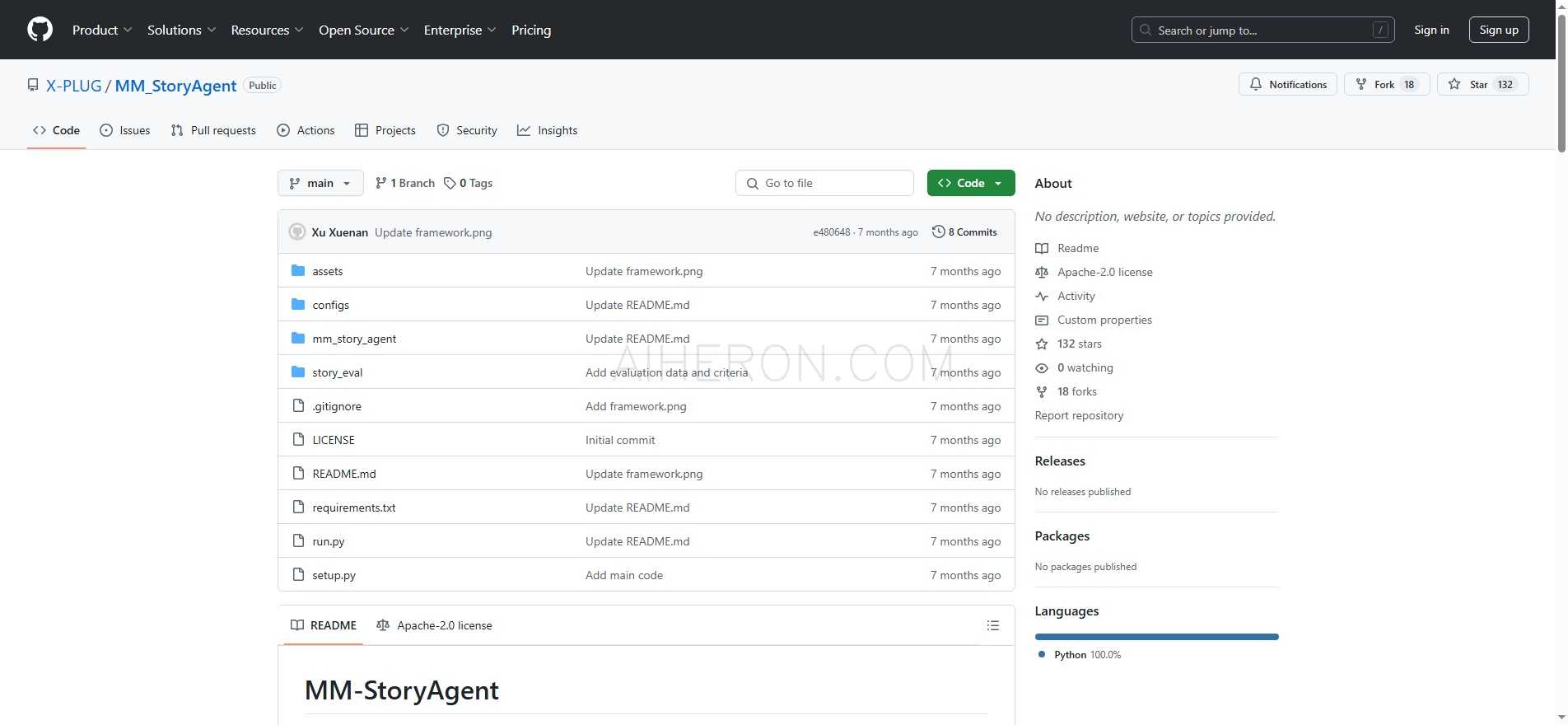Click the tag icon next to 0 Tags

(x=450, y=183)
